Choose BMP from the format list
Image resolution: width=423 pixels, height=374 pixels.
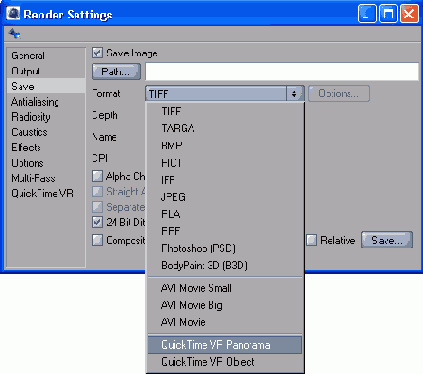225,146
